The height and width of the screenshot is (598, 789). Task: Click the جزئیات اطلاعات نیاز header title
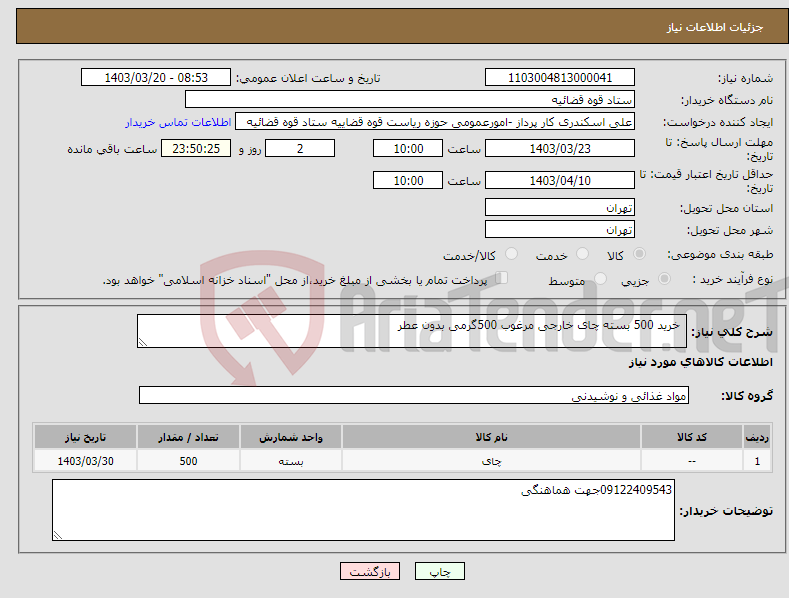[x=715, y=27]
